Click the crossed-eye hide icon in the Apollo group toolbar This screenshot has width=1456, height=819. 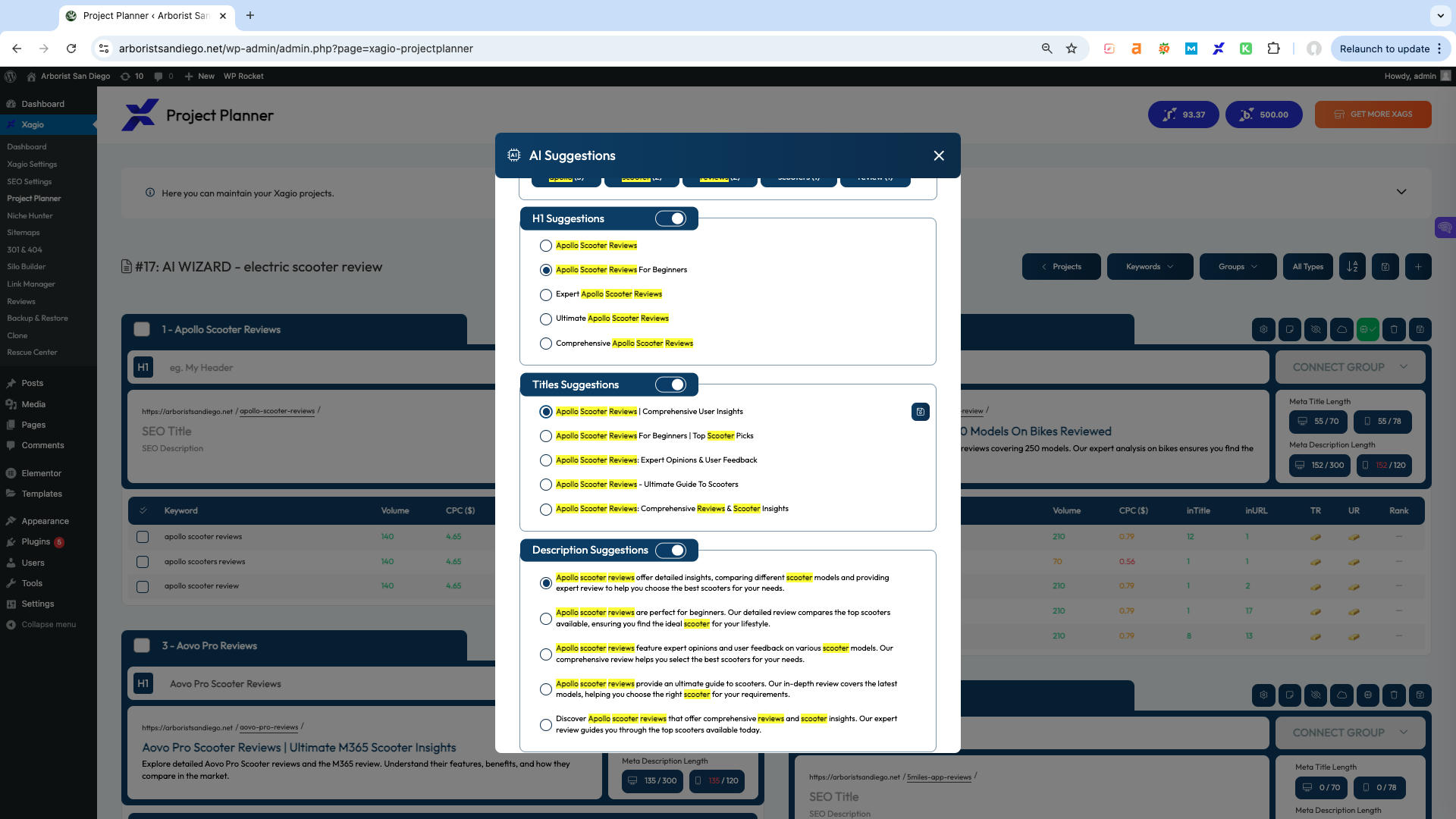click(1316, 329)
